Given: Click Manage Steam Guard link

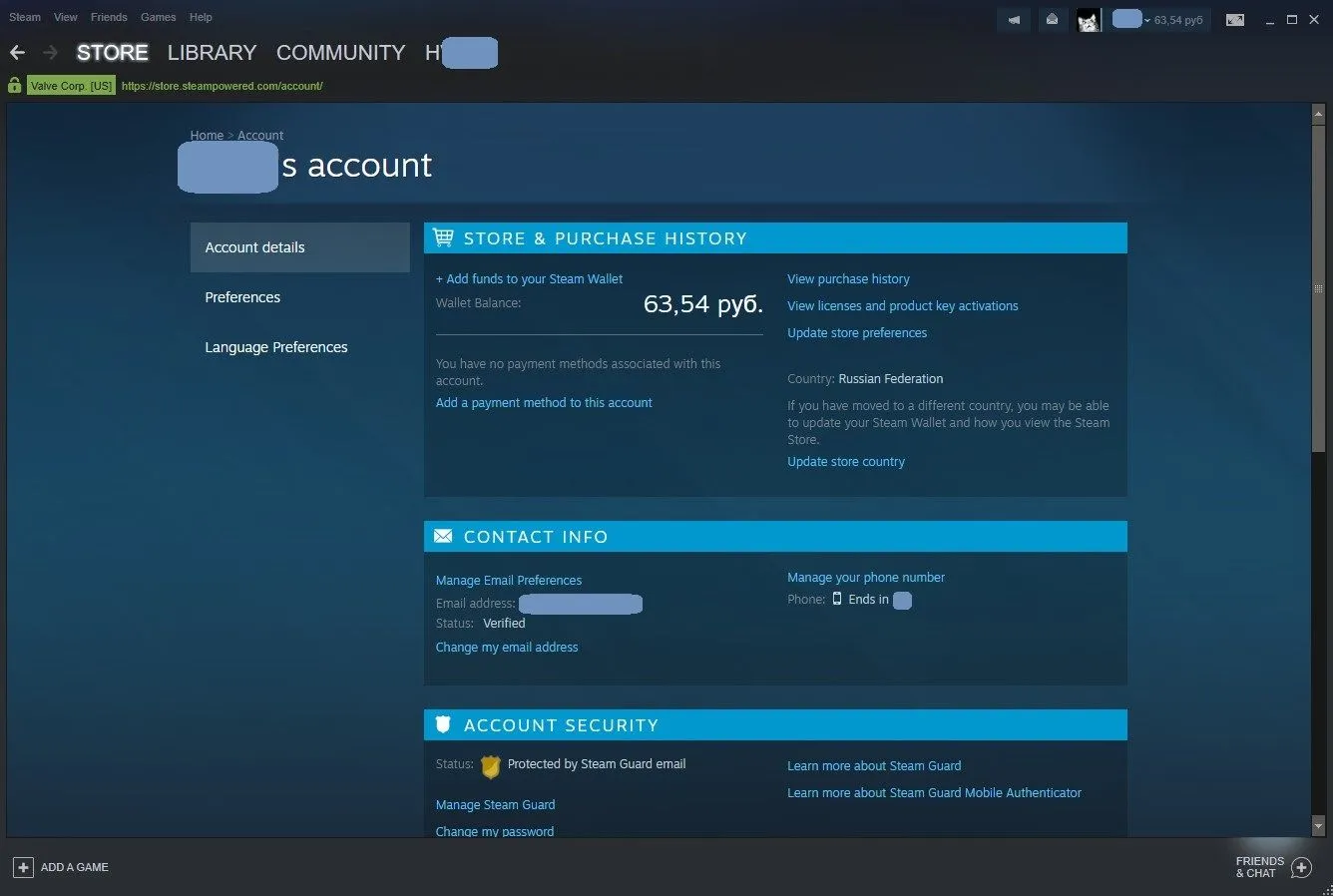Looking at the screenshot, I should [495, 805].
